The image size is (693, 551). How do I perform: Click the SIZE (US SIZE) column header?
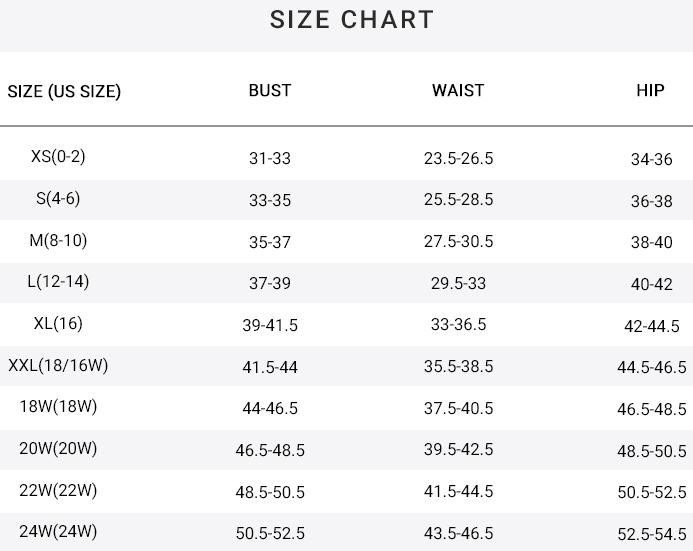(x=64, y=91)
